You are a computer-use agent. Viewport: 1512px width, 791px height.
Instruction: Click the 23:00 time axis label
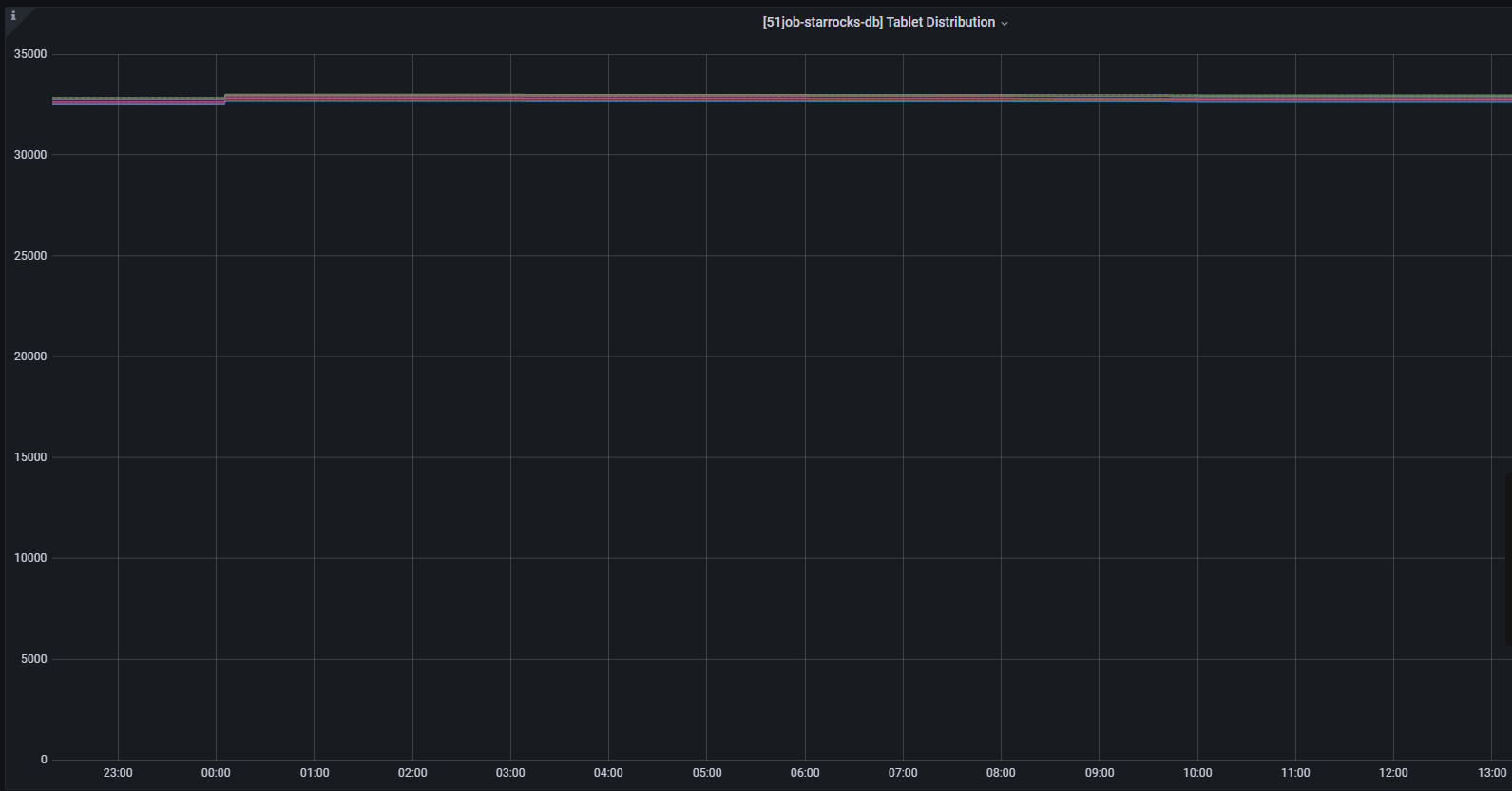(118, 773)
